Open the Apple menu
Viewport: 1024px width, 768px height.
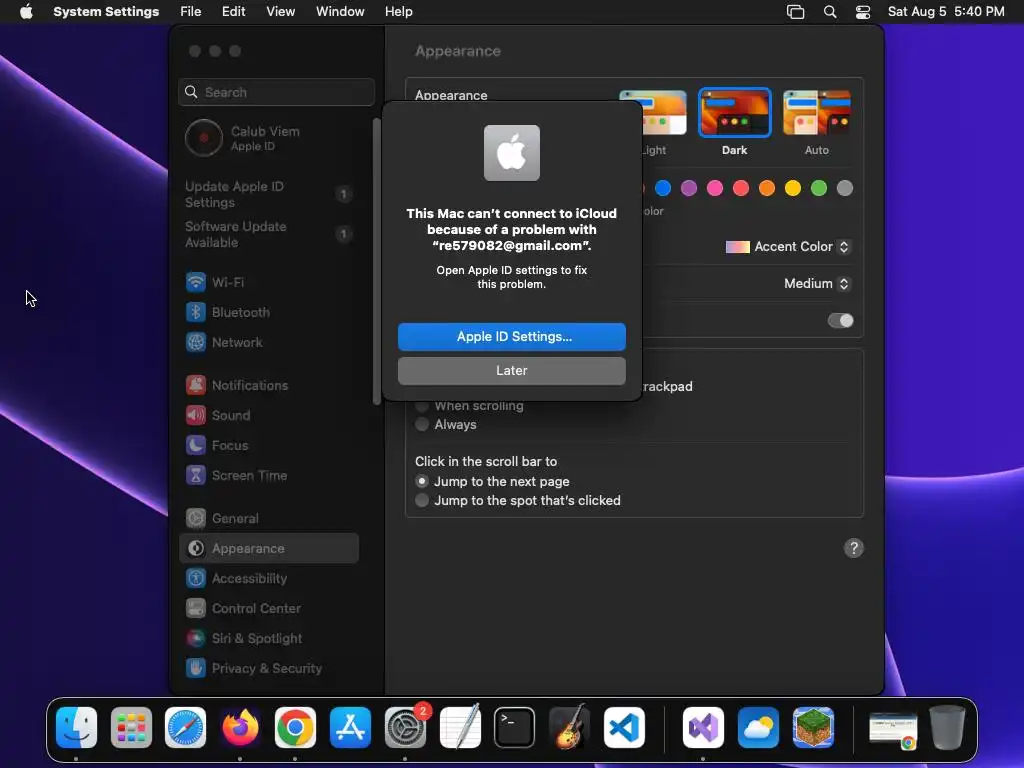[26, 12]
